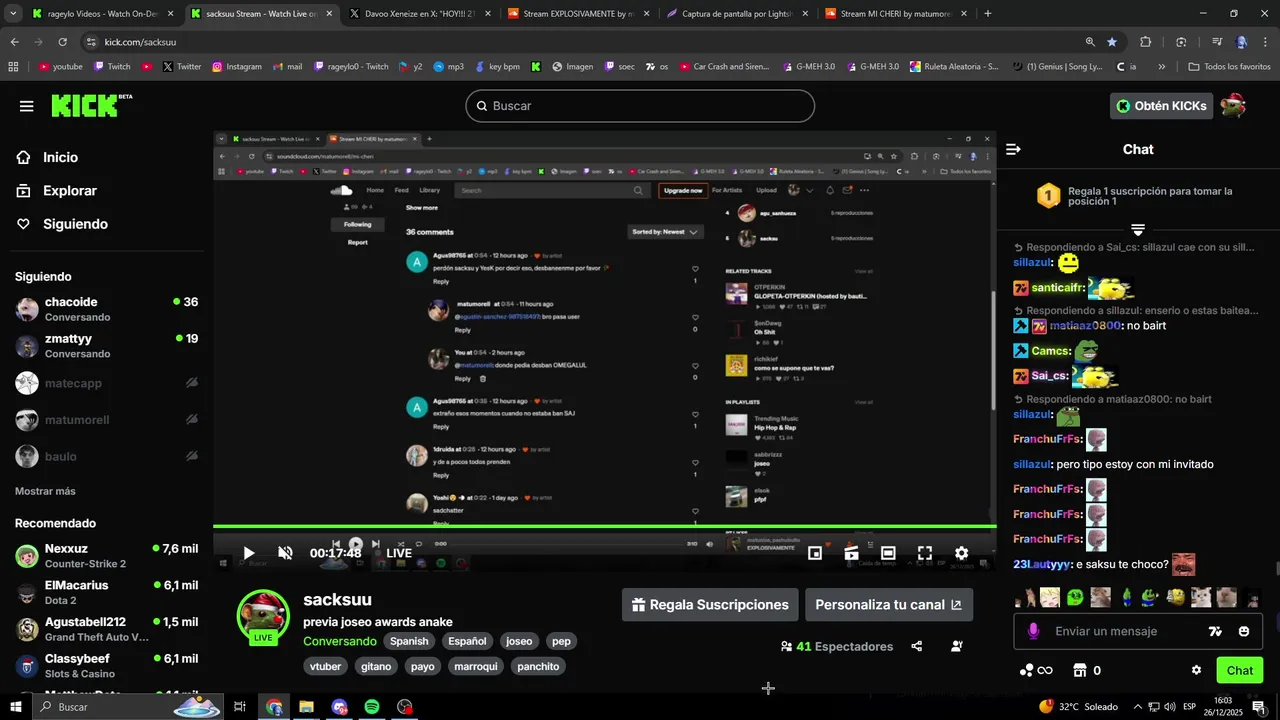Select the vtuber tag
Viewport: 1280px width, 720px height.
(326, 666)
